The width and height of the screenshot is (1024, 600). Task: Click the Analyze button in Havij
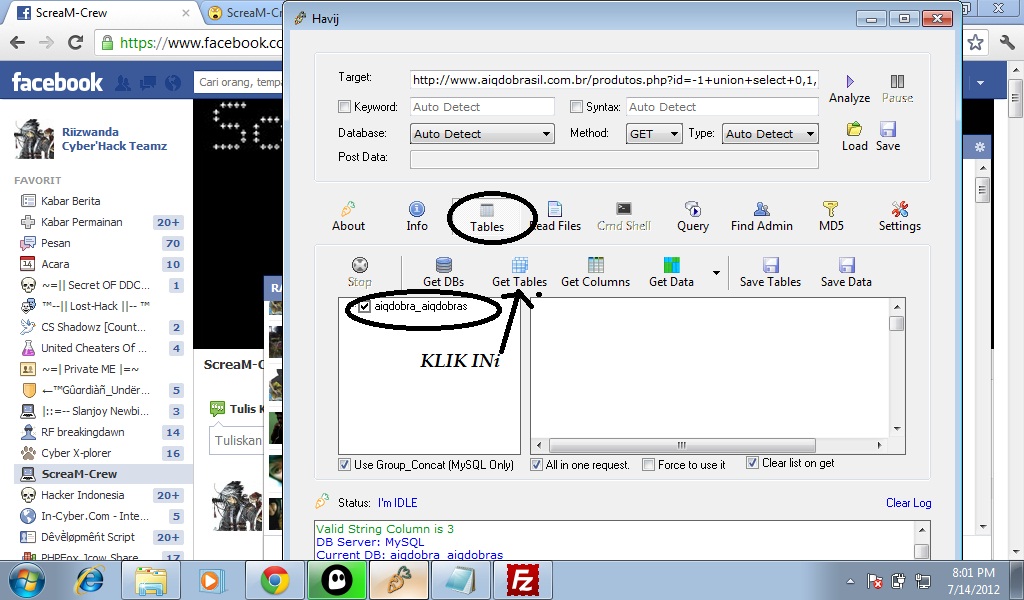click(x=849, y=89)
